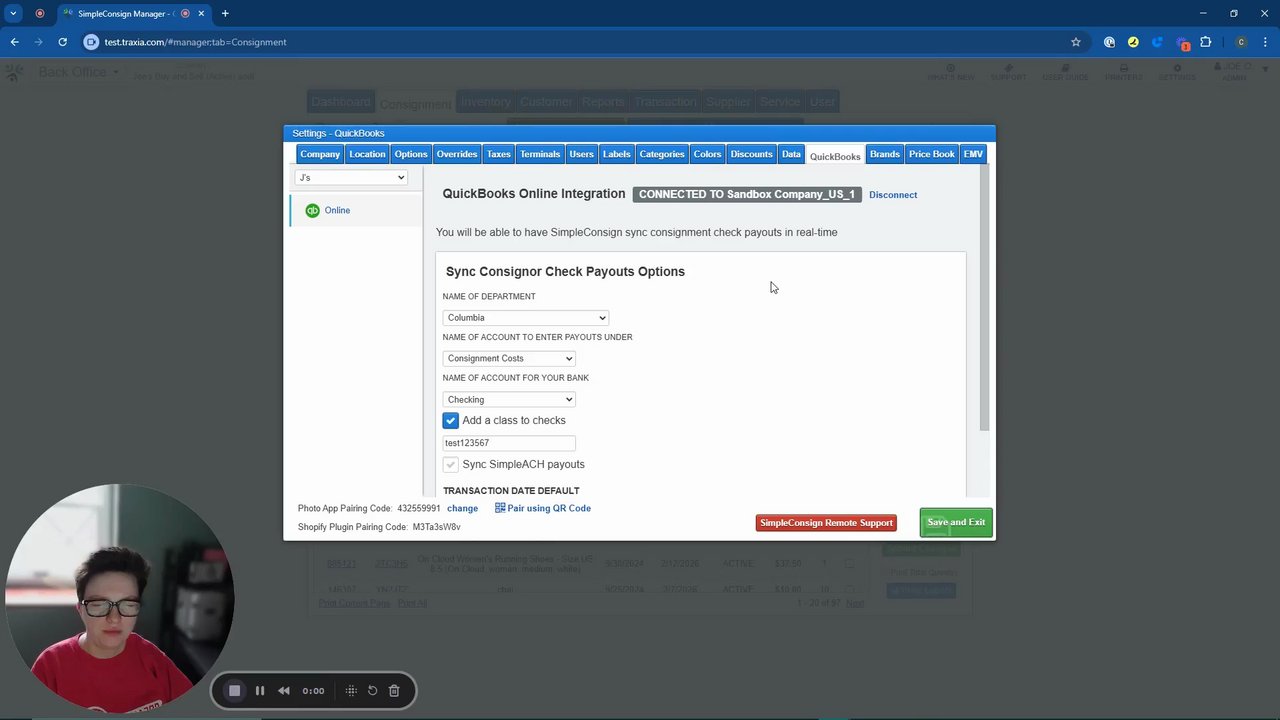Click the class name field containing test123567
The image size is (1280, 720).
pos(509,443)
